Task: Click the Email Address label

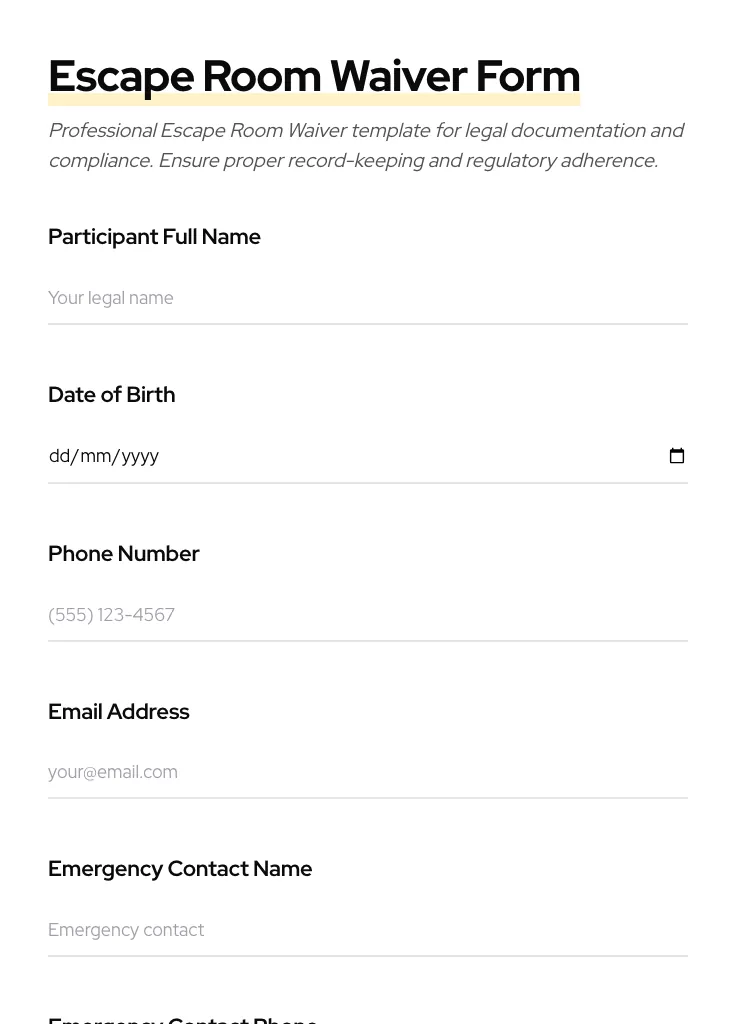Action: coord(118,711)
